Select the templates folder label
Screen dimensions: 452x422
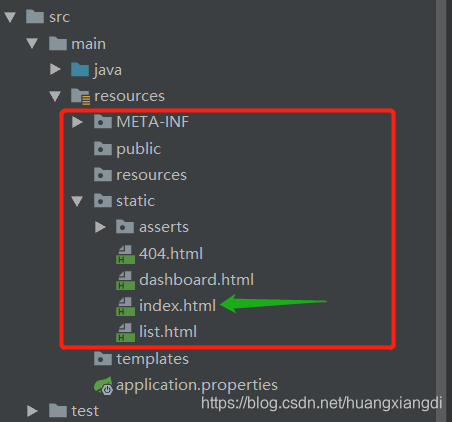153,359
